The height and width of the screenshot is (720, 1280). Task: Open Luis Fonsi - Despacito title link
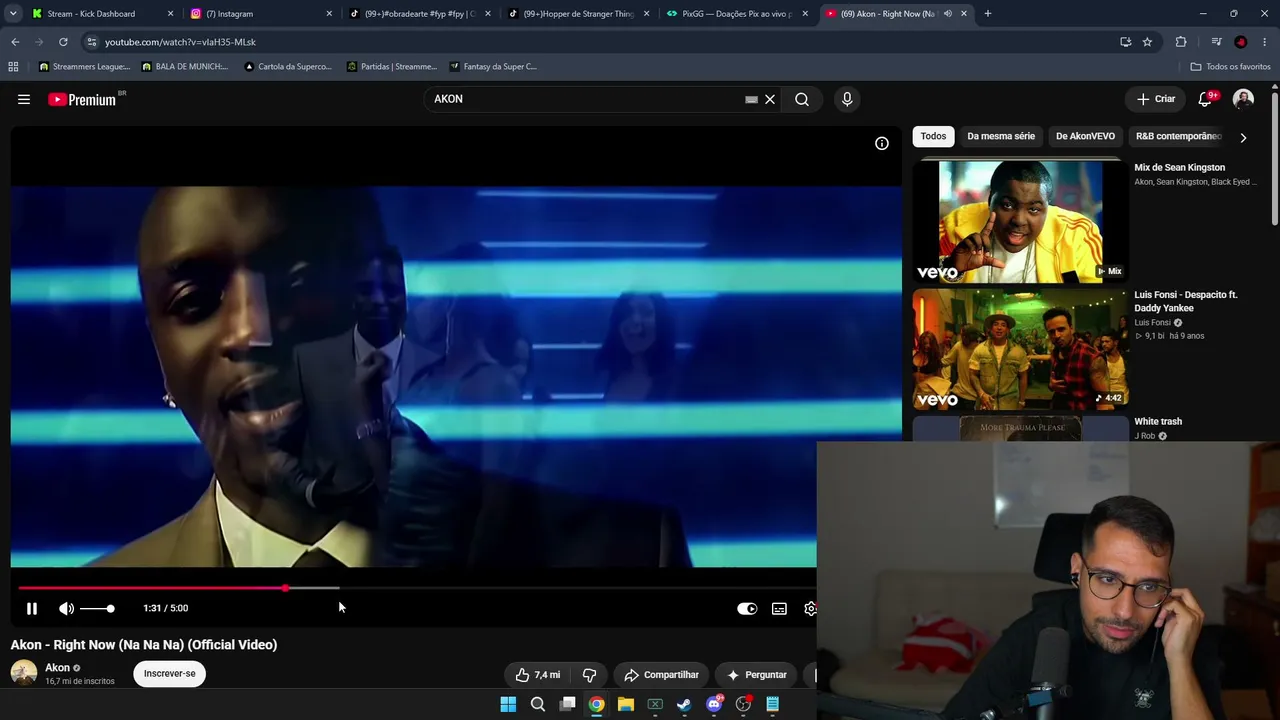1186,301
